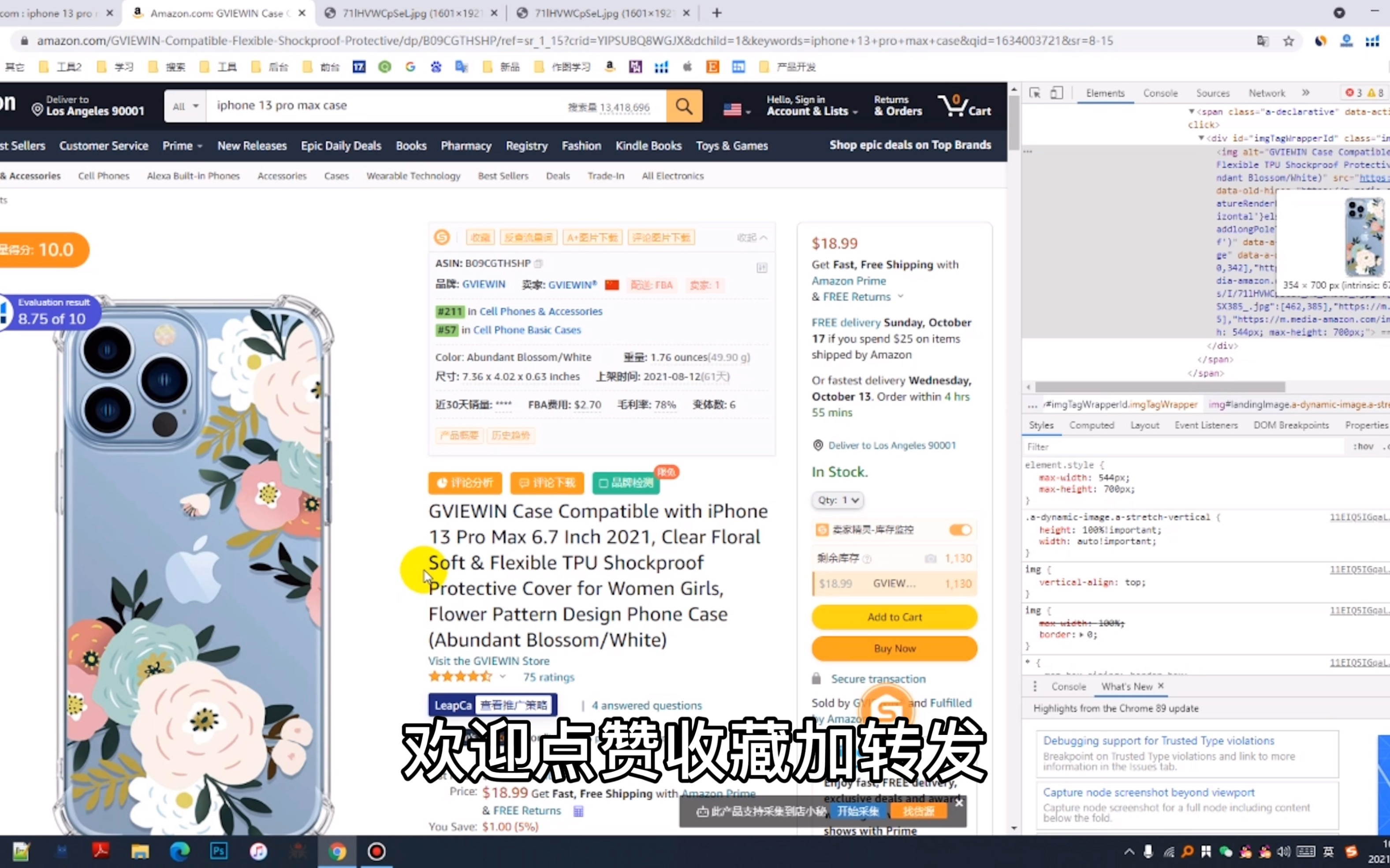Close the bottom collection popup banner
Image resolution: width=1390 pixels, height=868 pixels.
959,803
